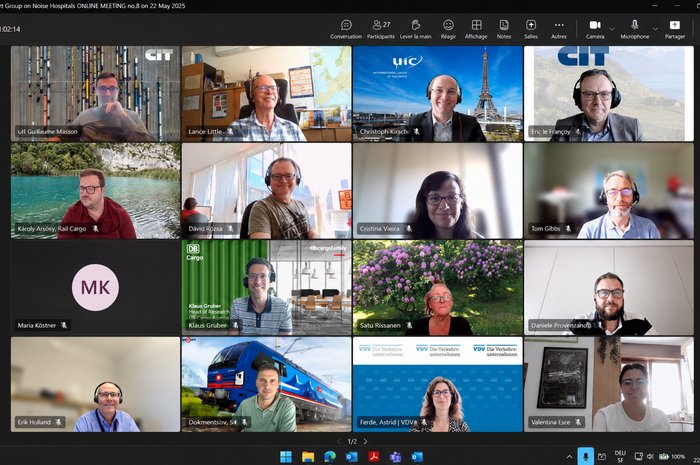Image resolution: width=700 pixels, height=465 pixels.
Task: Raise hand with Lever la main
Action: 415,29
